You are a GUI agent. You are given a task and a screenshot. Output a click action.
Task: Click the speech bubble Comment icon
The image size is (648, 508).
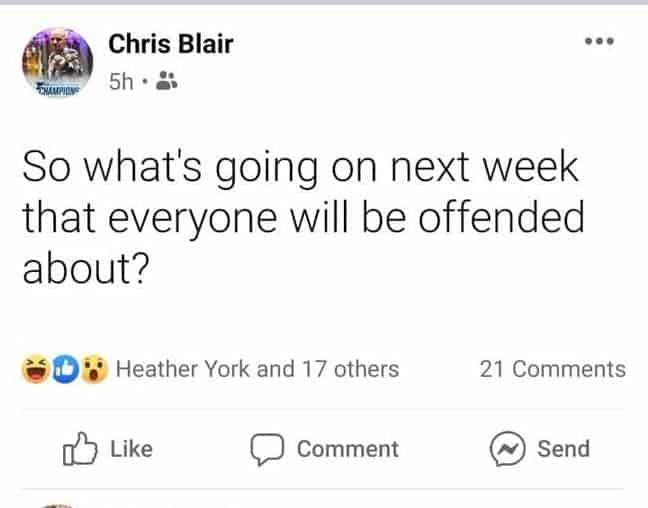(x=268, y=449)
